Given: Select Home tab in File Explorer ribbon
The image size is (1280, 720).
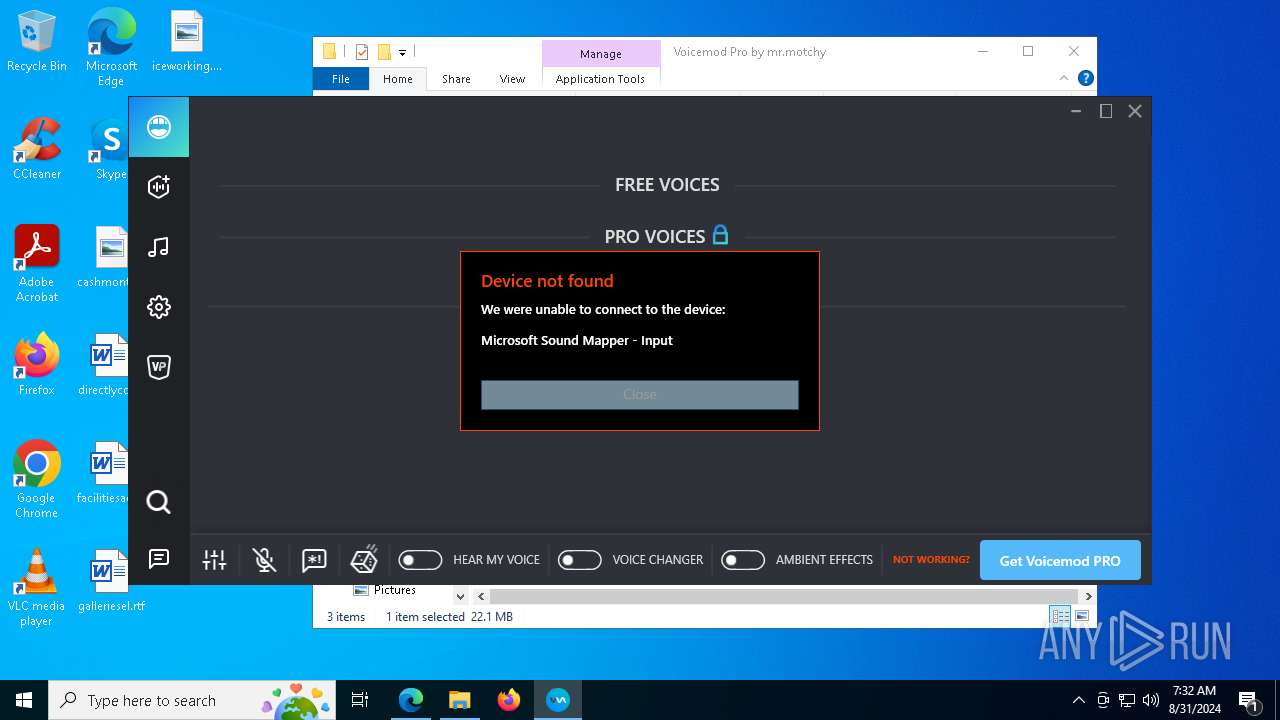Looking at the screenshot, I should pos(398,79).
